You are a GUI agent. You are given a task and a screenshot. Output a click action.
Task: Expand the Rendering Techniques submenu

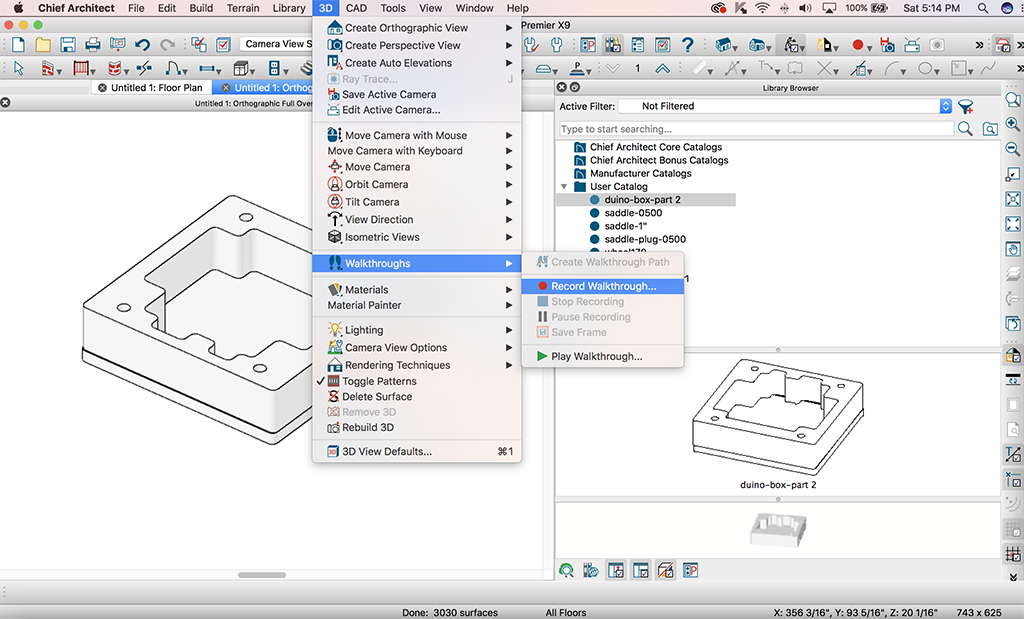(x=417, y=365)
